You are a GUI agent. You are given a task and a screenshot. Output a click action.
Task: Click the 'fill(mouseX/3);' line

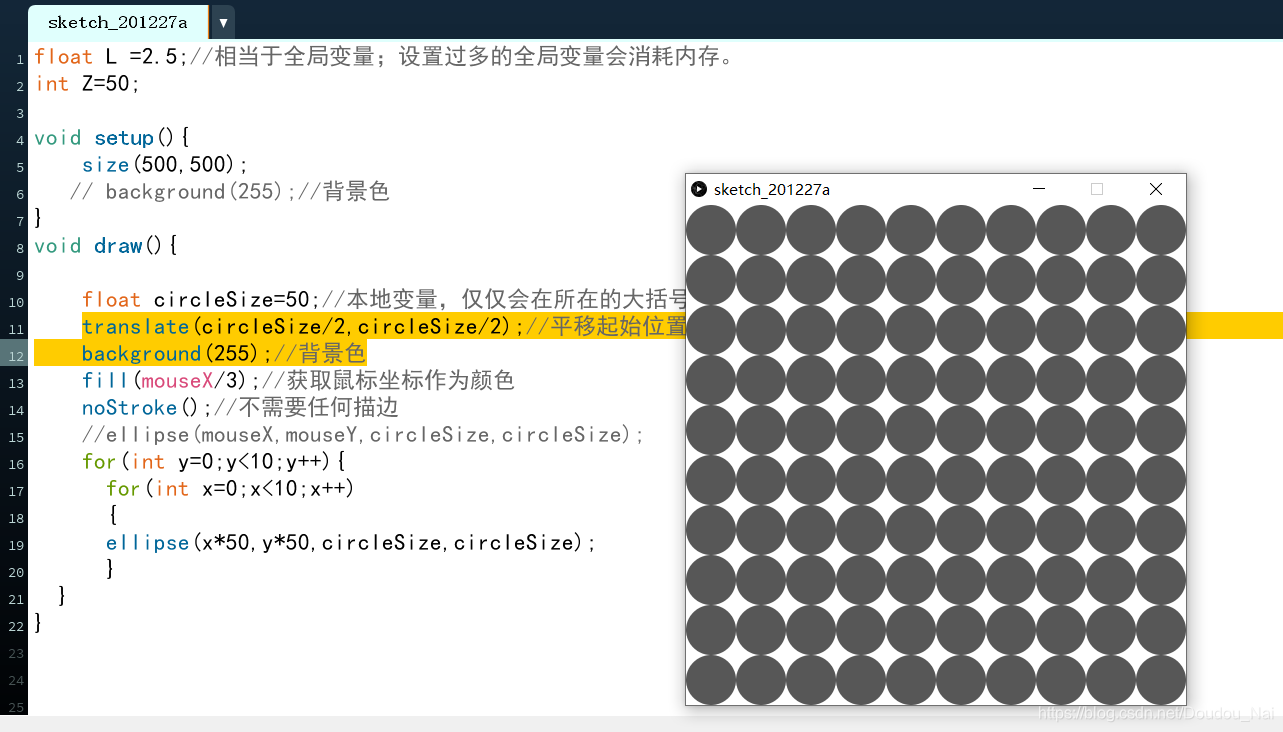(x=298, y=381)
